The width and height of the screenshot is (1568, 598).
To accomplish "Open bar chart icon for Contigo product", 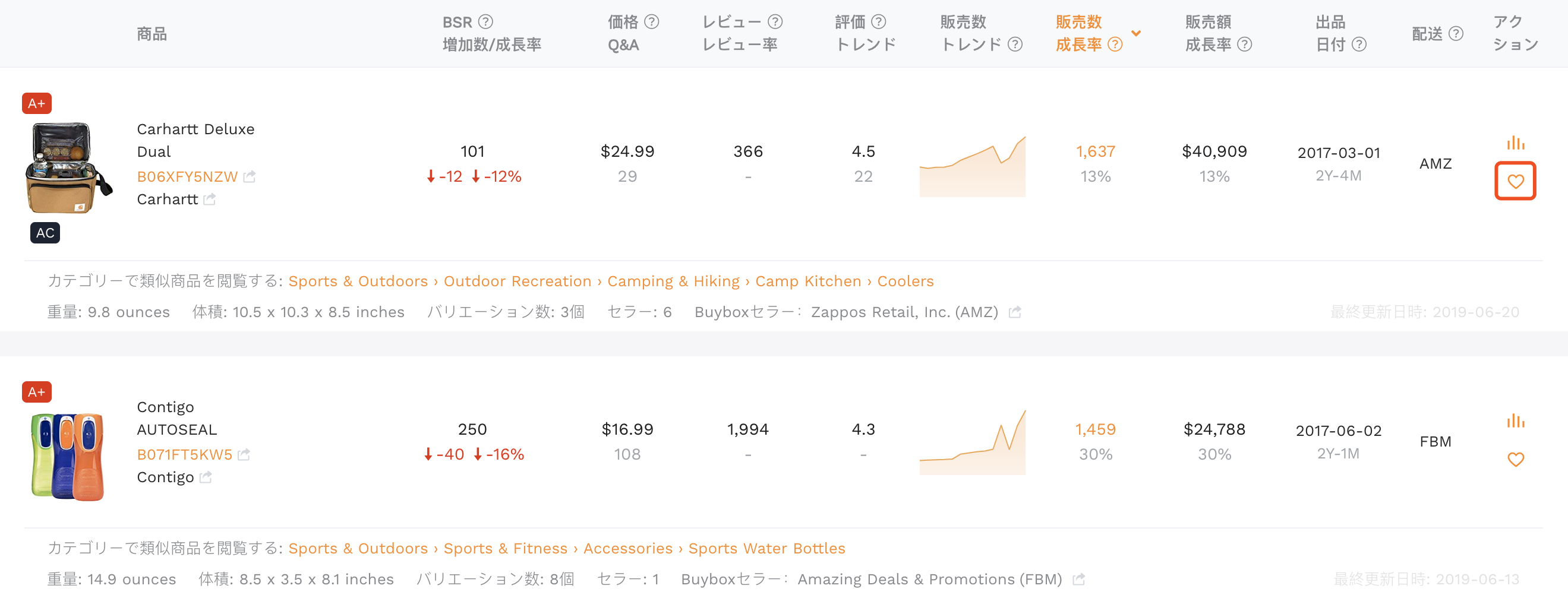I will coord(1515,420).
